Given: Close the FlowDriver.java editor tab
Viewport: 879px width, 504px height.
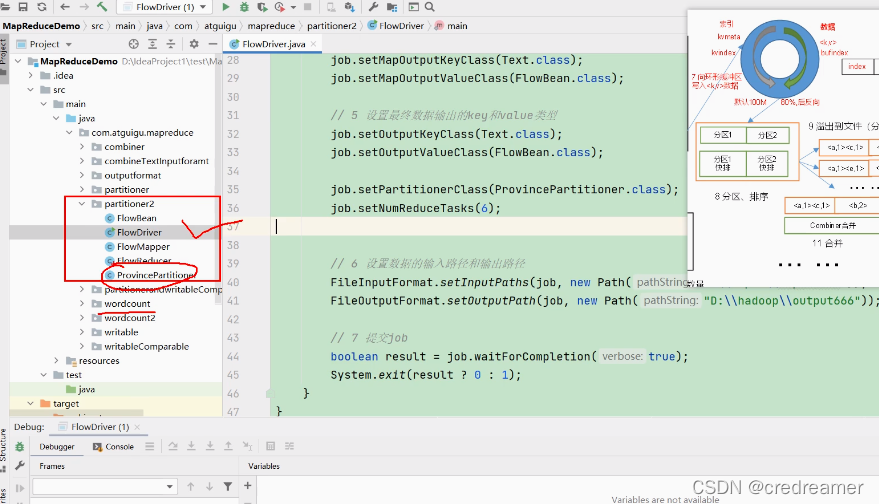Looking at the screenshot, I should [313, 44].
